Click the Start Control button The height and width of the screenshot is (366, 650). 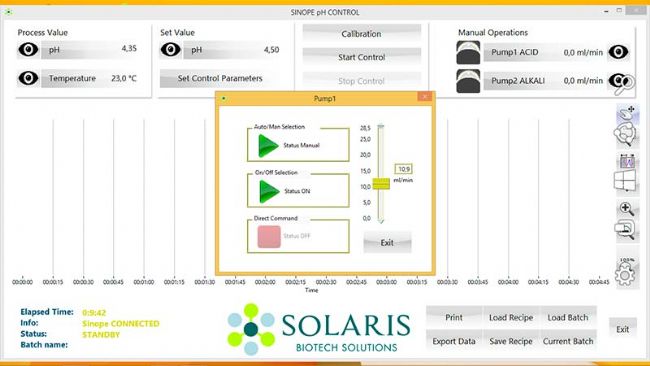[361, 57]
